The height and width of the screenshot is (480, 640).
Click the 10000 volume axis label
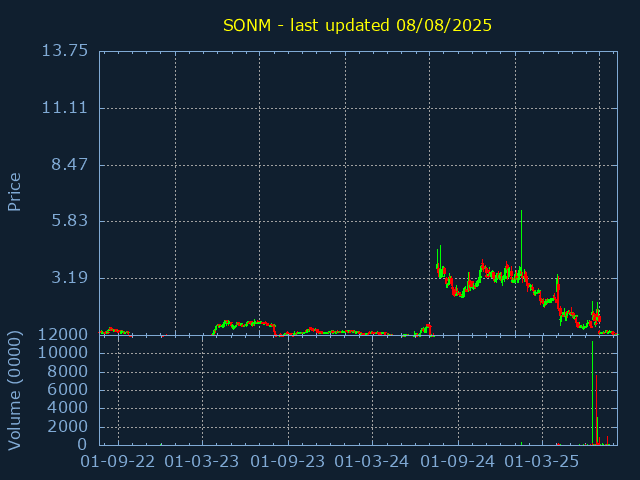click(x=62, y=353)
